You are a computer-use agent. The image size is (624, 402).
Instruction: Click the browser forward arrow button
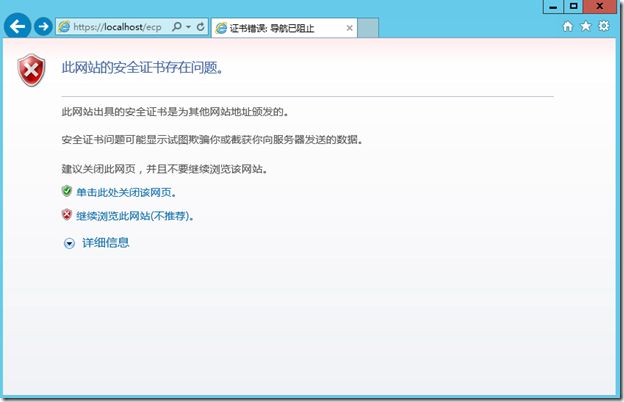click(43, 27)
